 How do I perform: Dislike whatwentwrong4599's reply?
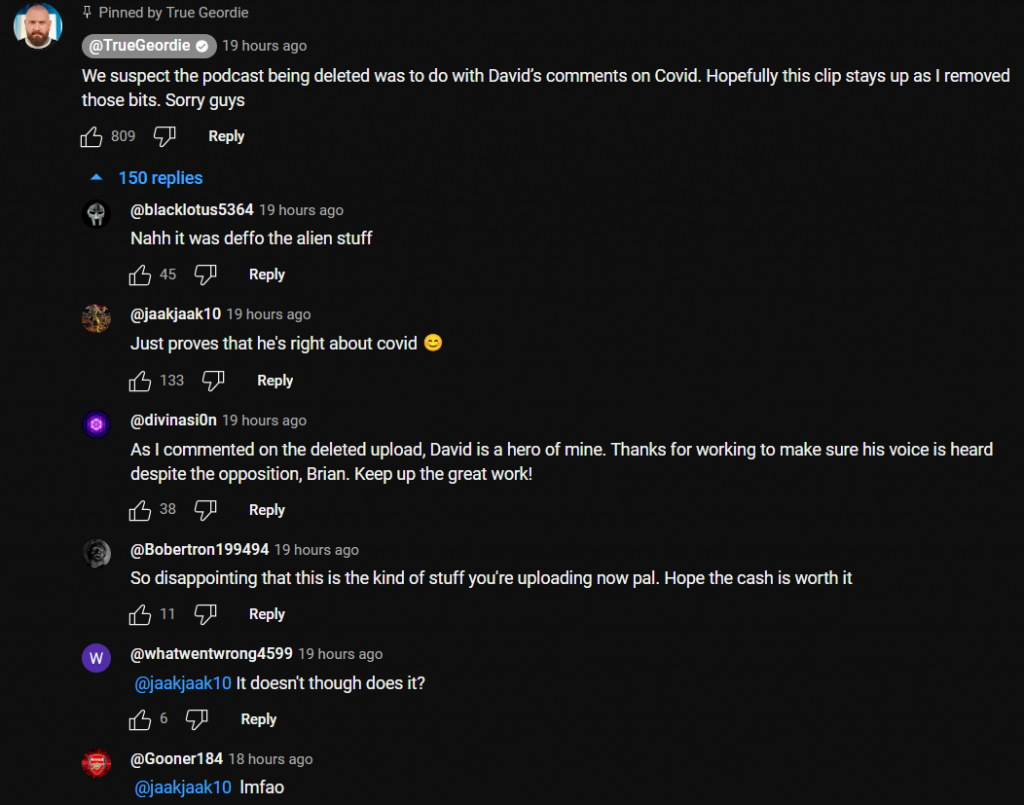(x=198, y=719)
